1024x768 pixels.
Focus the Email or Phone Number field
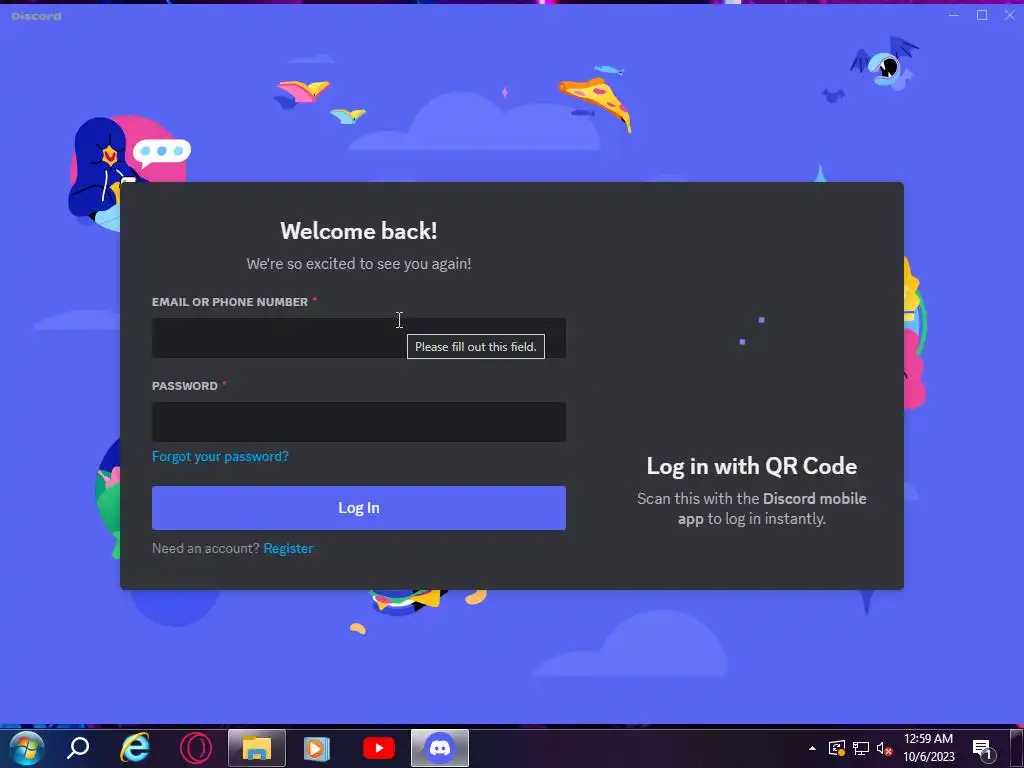coord(359,338)
